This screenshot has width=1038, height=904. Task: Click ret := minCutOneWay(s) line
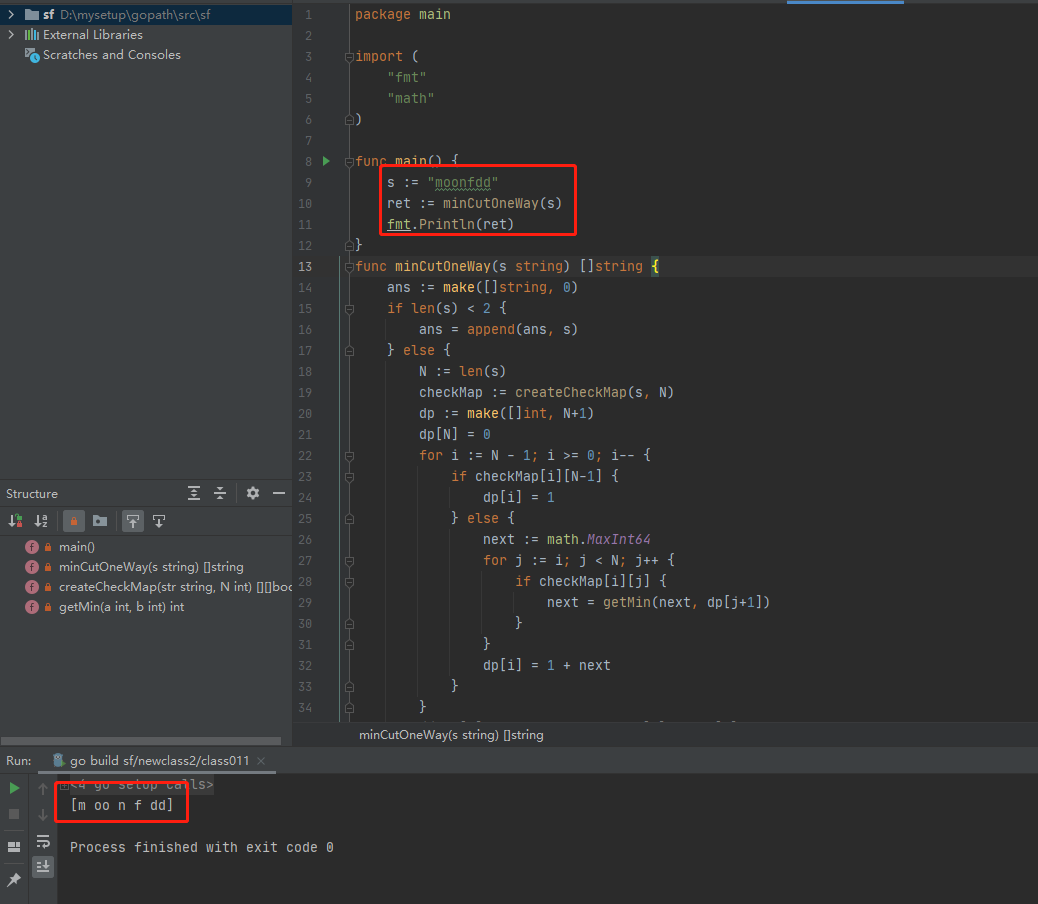(x=474, y=203)
